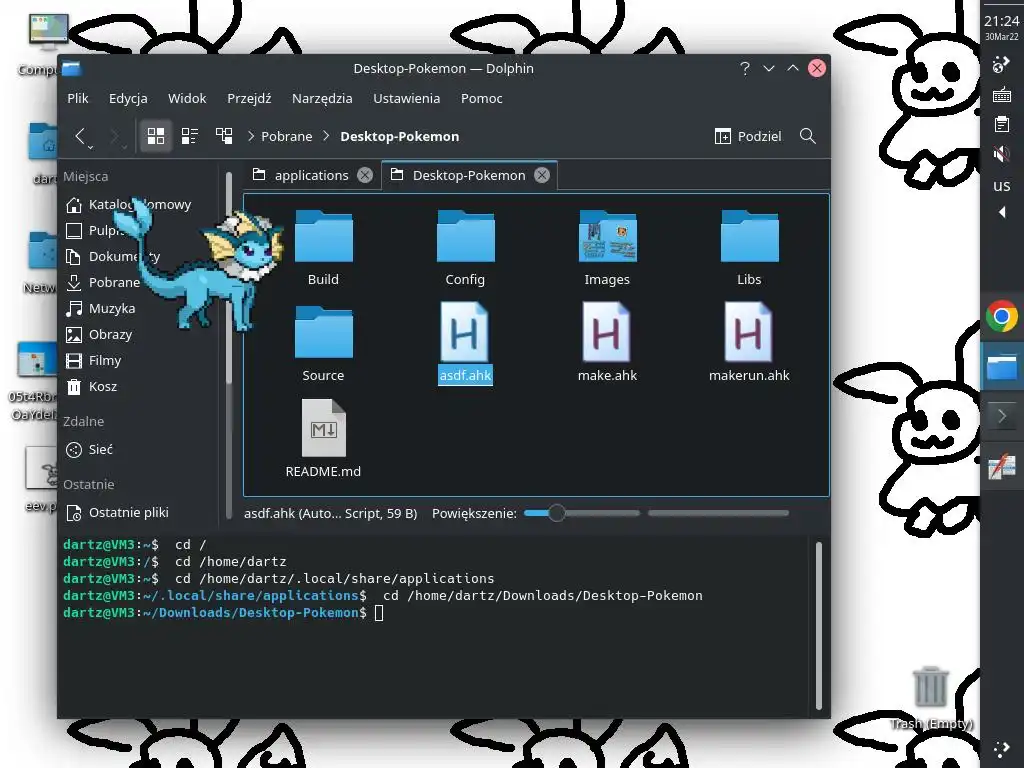Select the Source folder

tap(323, 344)
